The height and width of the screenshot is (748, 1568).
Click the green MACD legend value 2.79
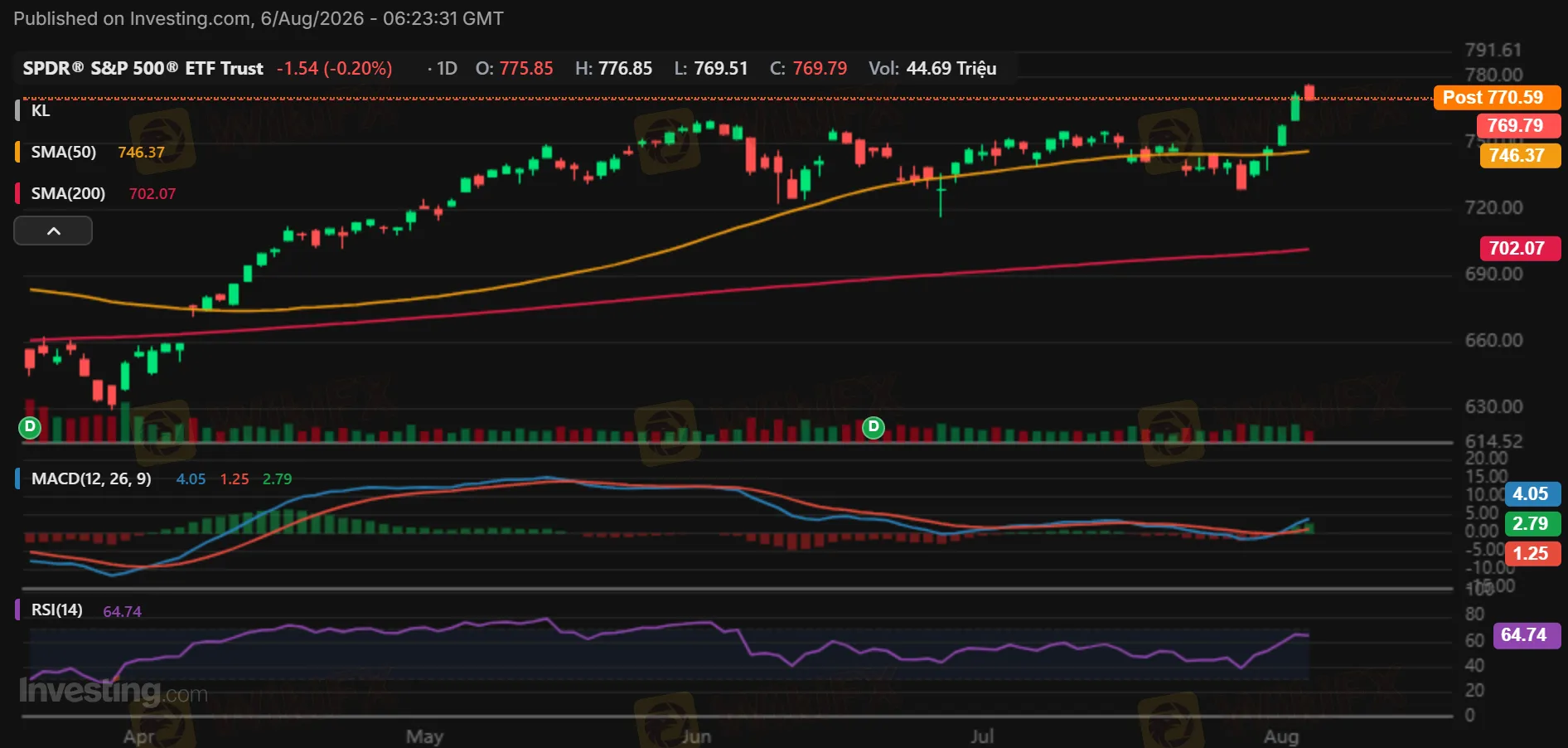pyautogui.click(x=277, y=479)
